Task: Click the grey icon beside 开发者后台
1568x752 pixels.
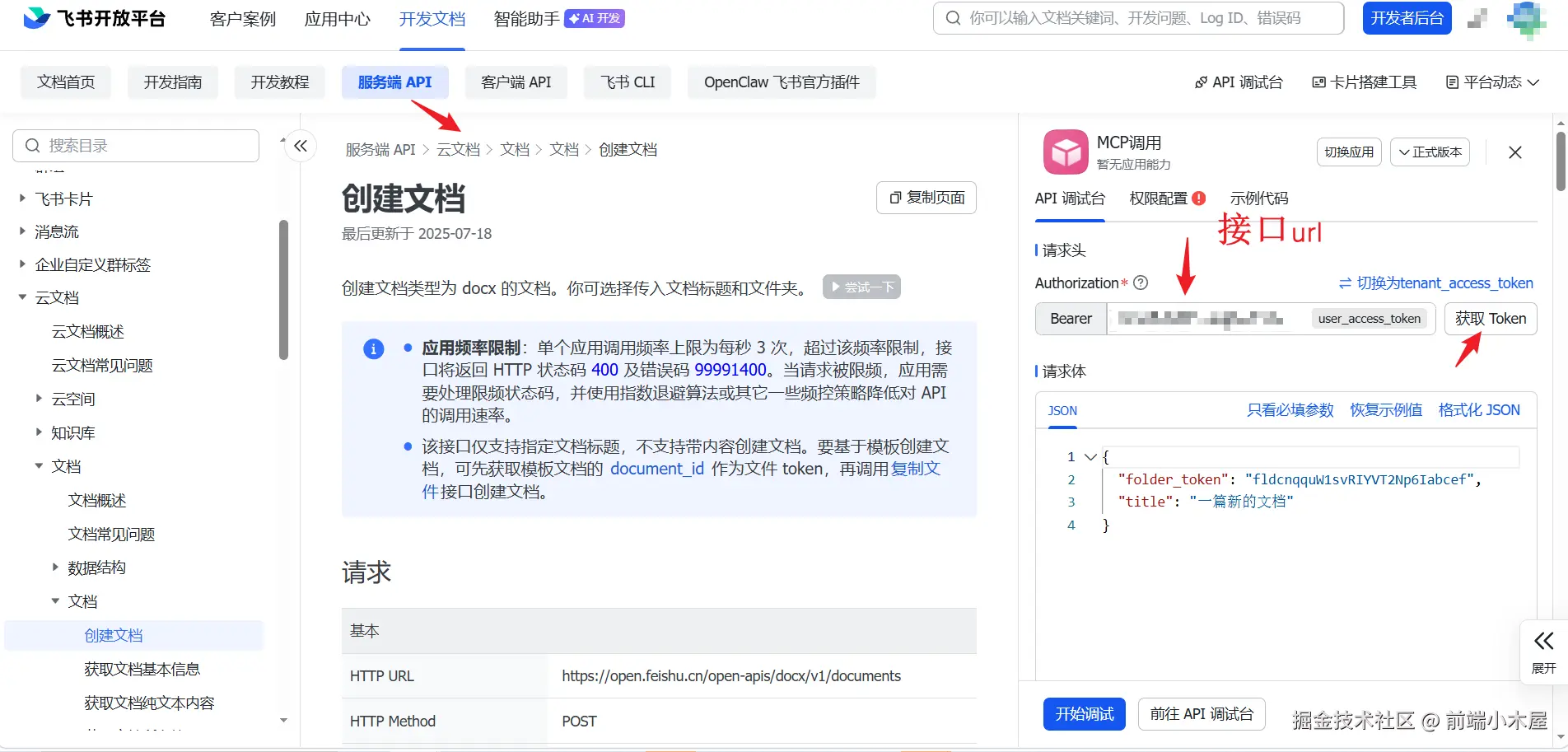Action: click(1477, 18)
